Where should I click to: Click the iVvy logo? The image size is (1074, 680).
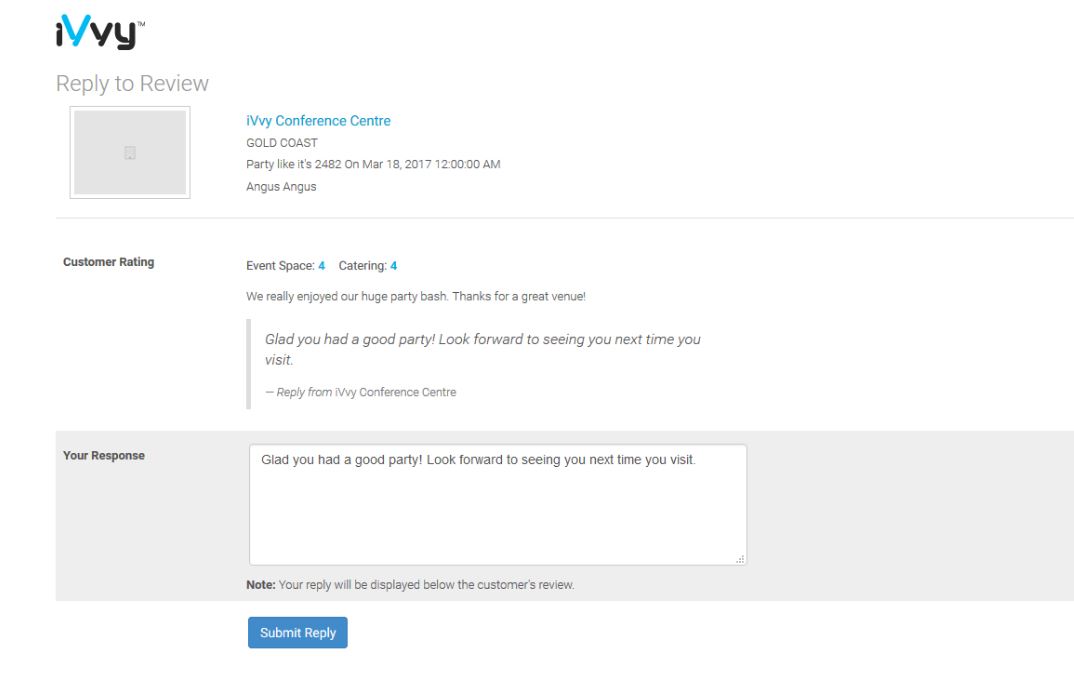[100, 32]
